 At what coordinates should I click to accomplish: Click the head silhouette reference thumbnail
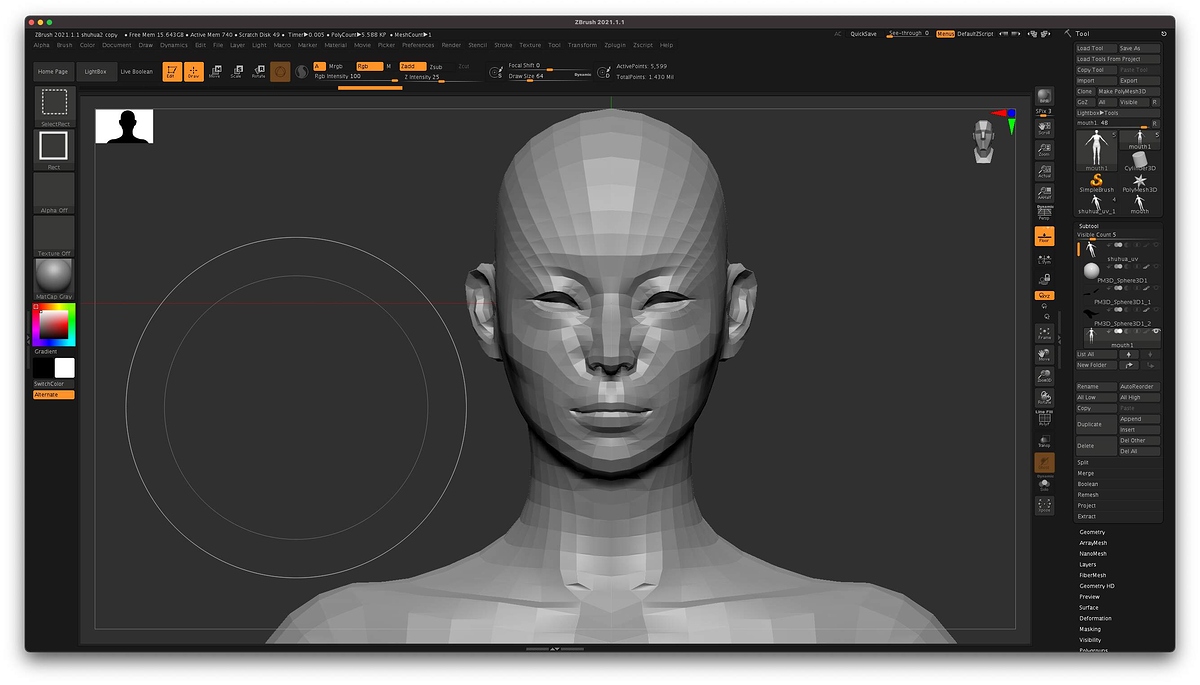124,126
